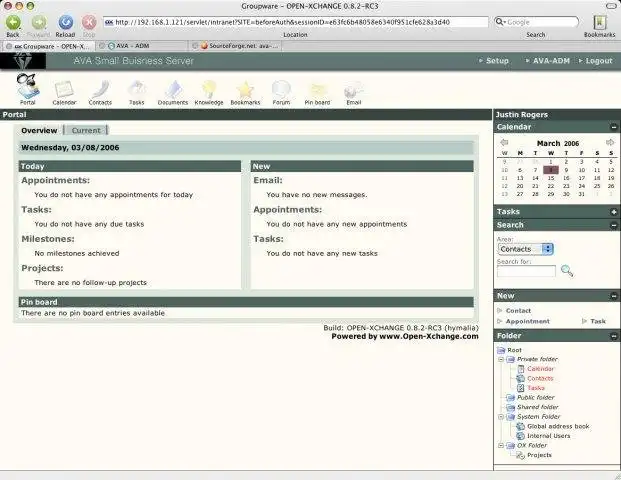This screenshot has width=621, height=480.
Task: Open the Area Contacts dropdown
Action: [525, 249]
